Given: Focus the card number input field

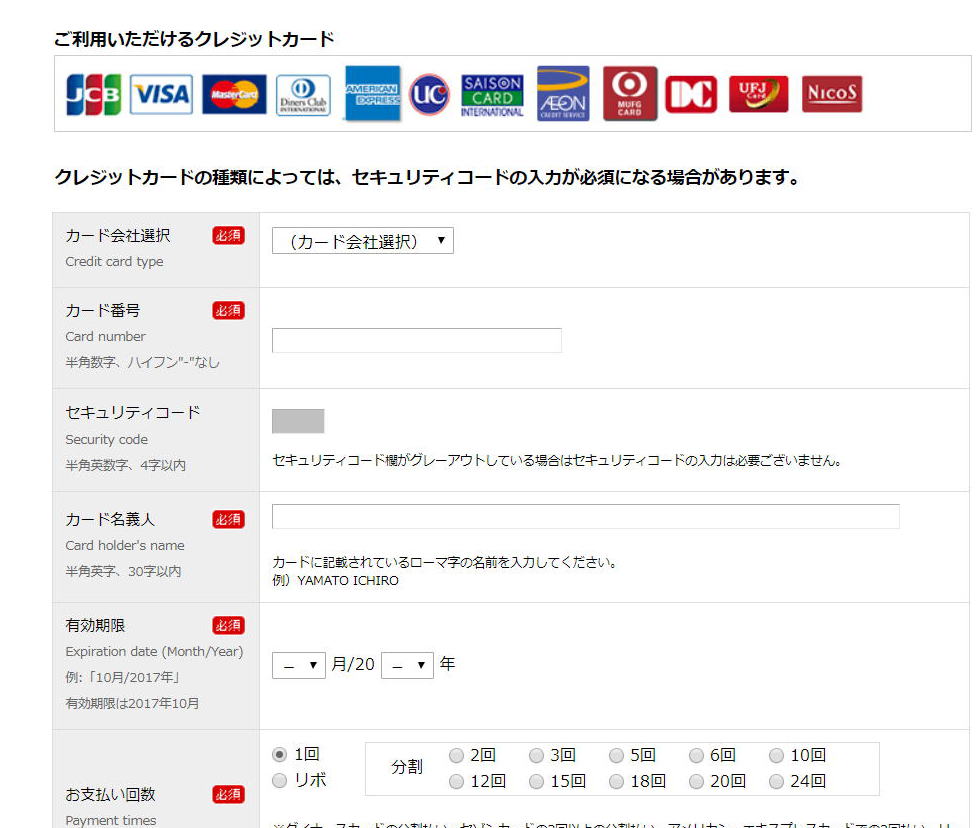Looking at the screenshot, I should (x=416, y=341).
